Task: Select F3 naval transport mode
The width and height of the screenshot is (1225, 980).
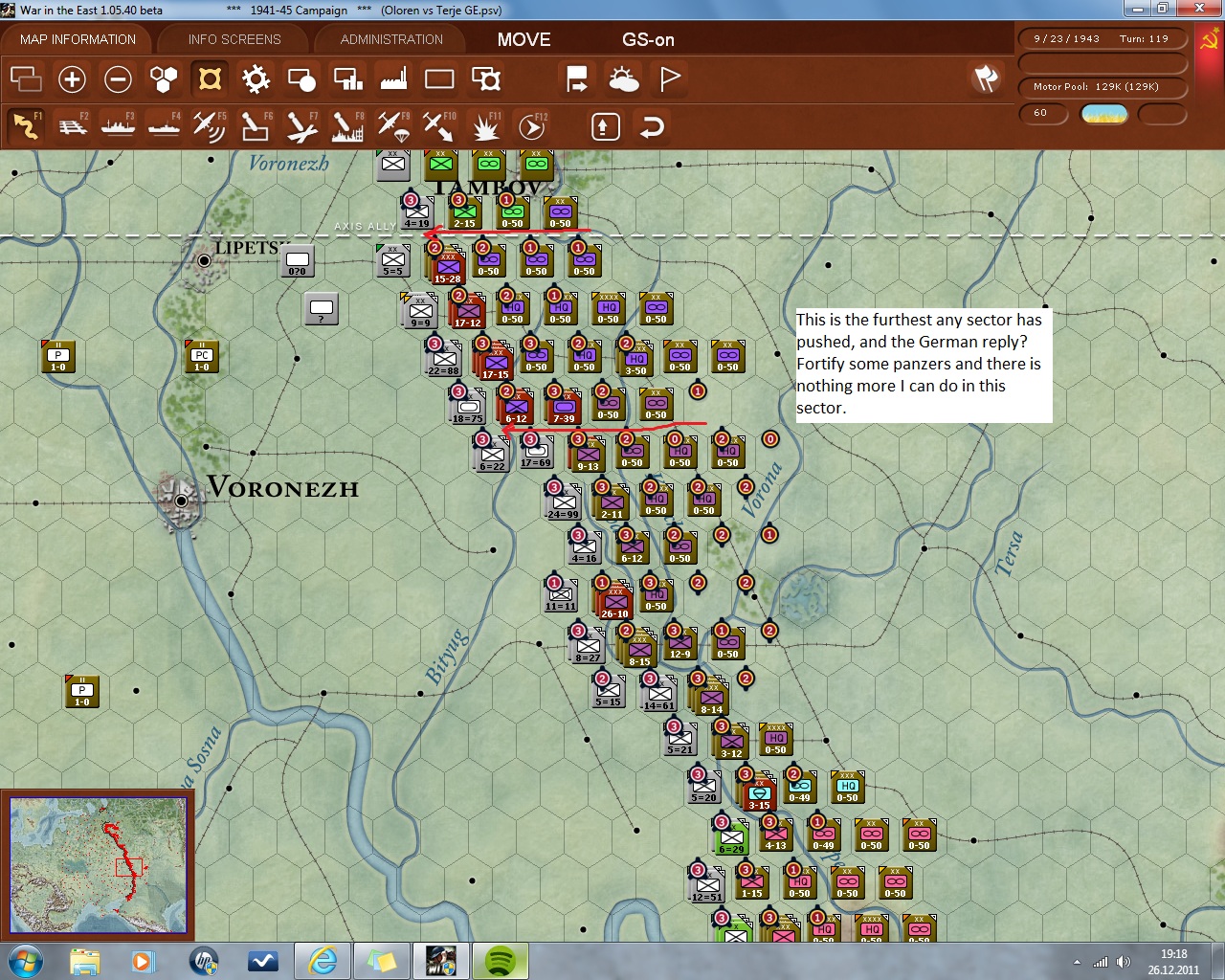Action: [118, 125]
